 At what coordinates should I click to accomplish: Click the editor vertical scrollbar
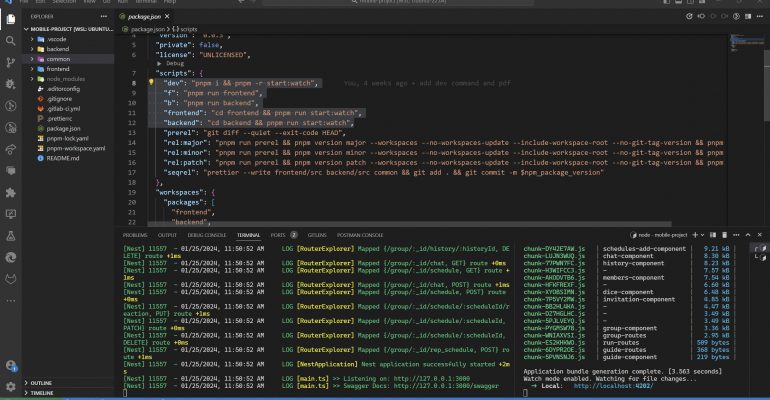767,86
